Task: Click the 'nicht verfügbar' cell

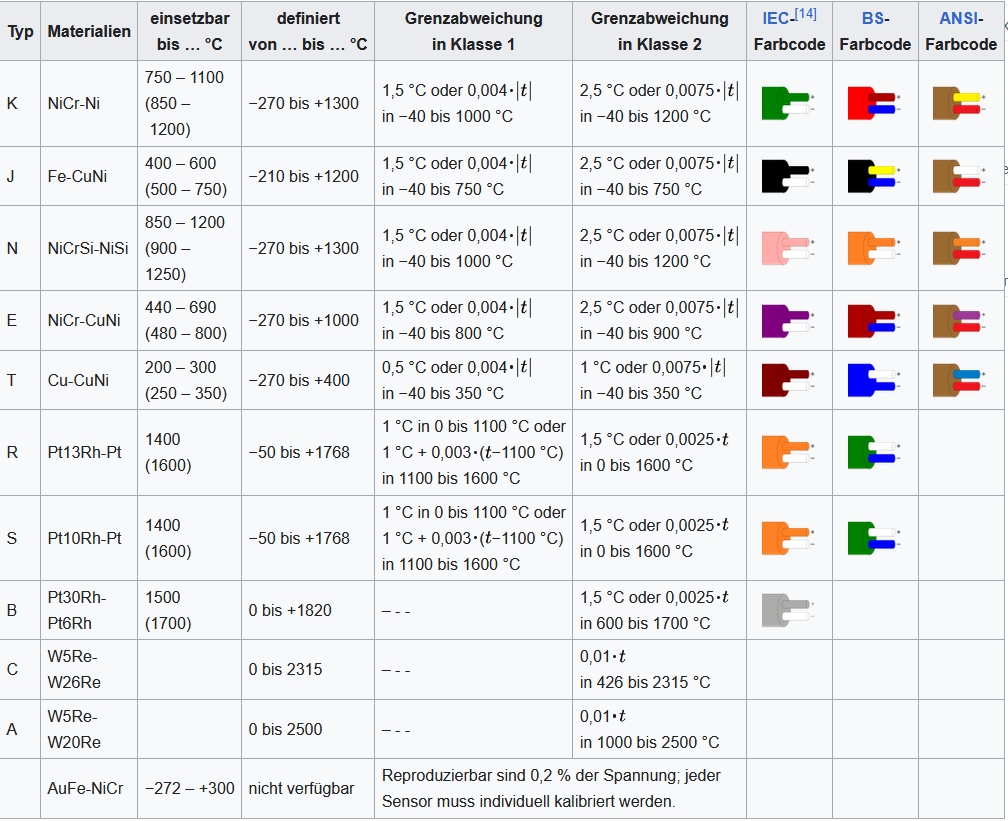Action: pyautogui.click(x=308, y=788)
